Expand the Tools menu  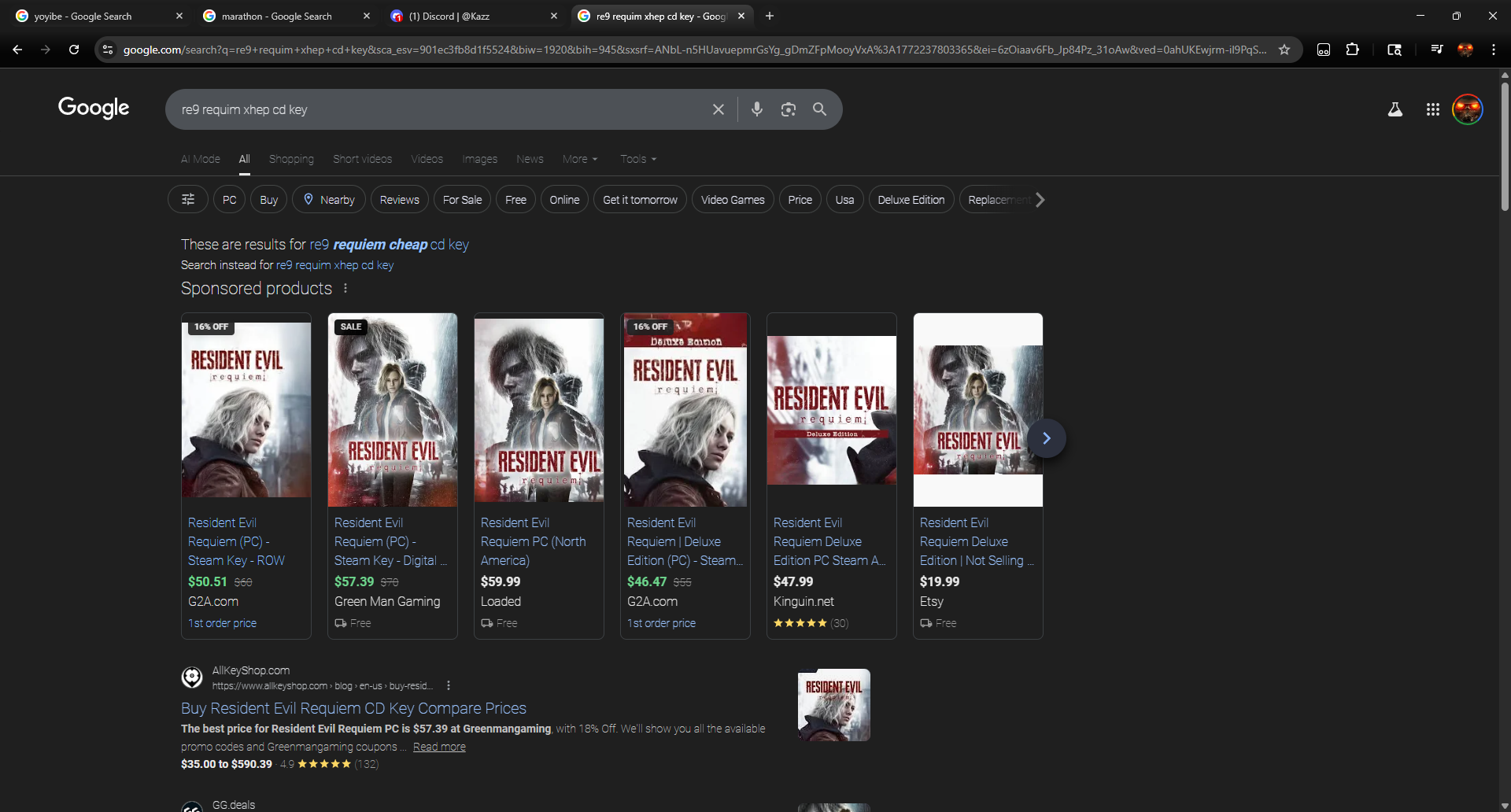coord(637,159)
